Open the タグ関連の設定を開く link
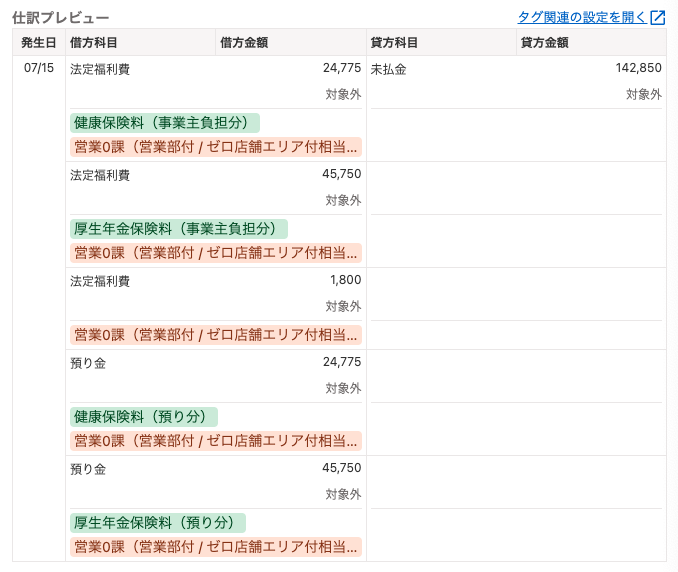Image resolution: width=678 pixels, height=572 pixels. click(582, 18)
